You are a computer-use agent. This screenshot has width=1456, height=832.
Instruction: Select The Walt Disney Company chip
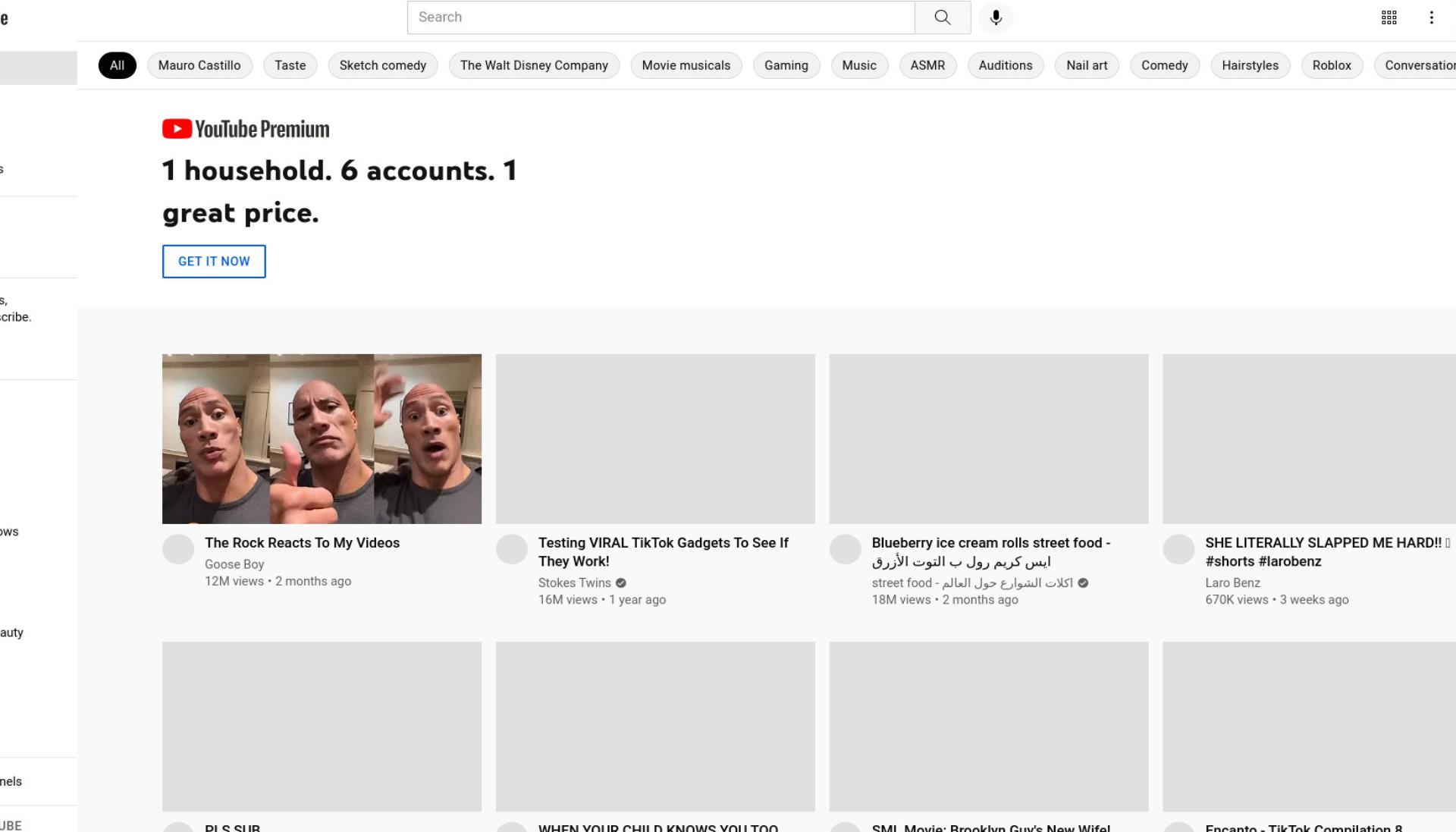coord(534,65)
